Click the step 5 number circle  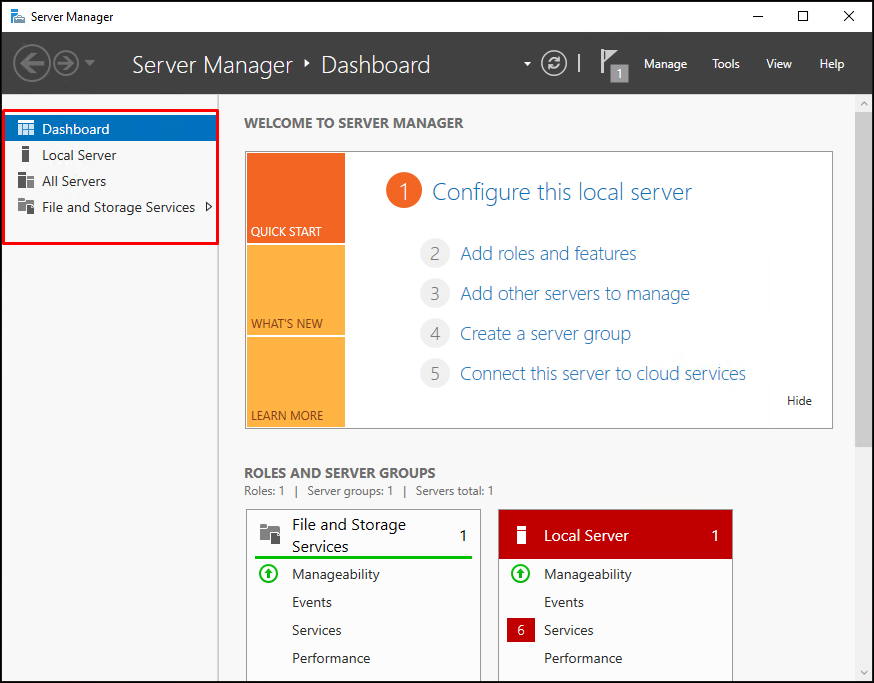click(435, 374)
